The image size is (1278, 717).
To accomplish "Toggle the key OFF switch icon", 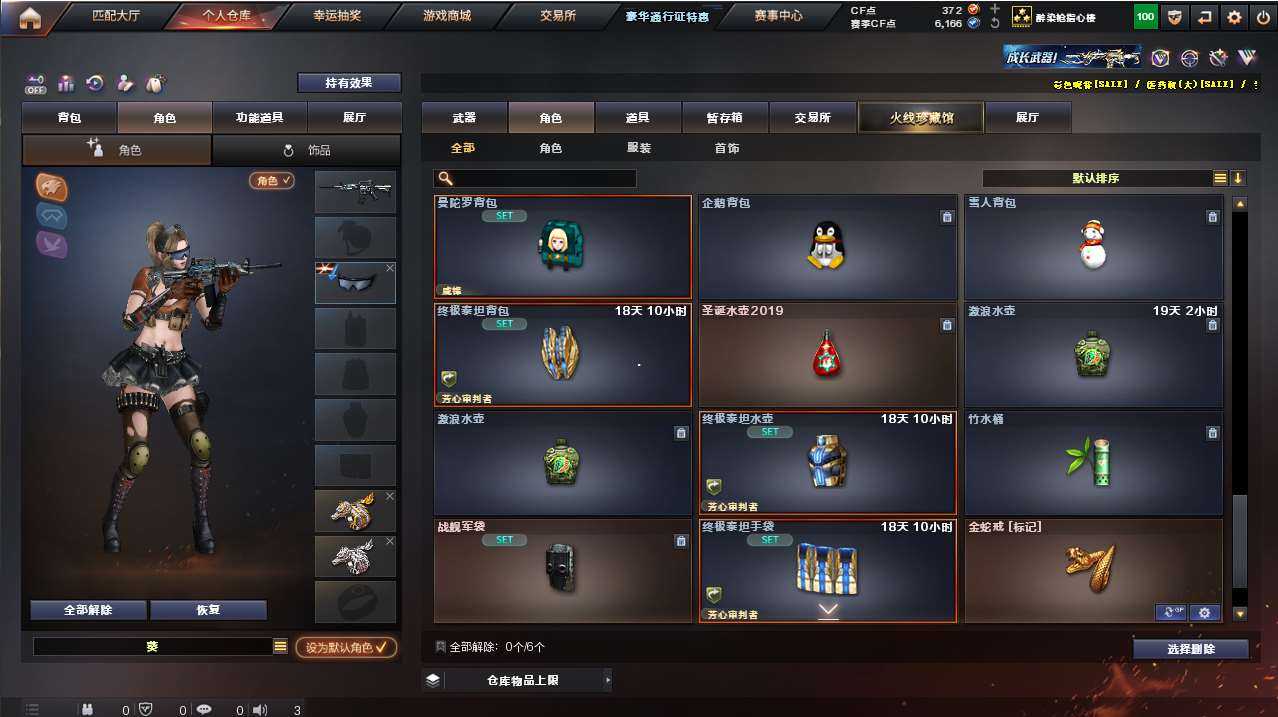I will (x=36, y=84).
